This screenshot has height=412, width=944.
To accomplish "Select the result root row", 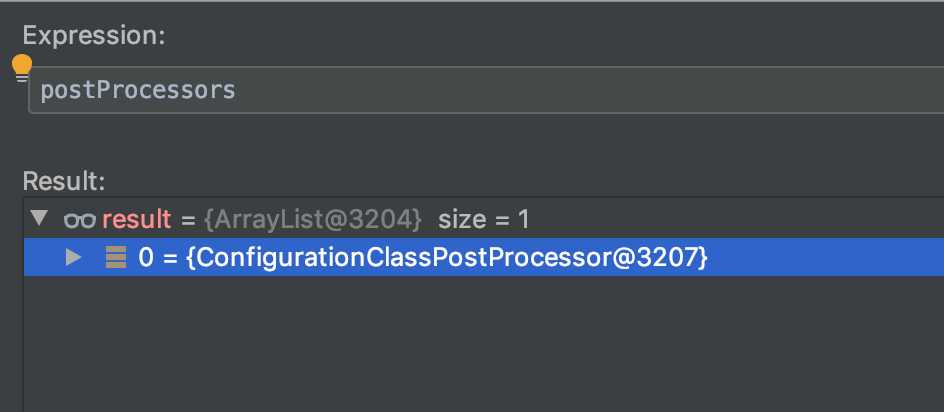I will (x=483, y=219).
